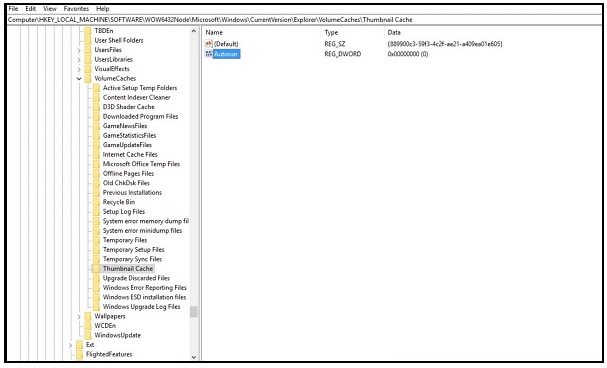Open the Edit menu
Viewport: 607px width, 368px height.
[x=31, y=9]
